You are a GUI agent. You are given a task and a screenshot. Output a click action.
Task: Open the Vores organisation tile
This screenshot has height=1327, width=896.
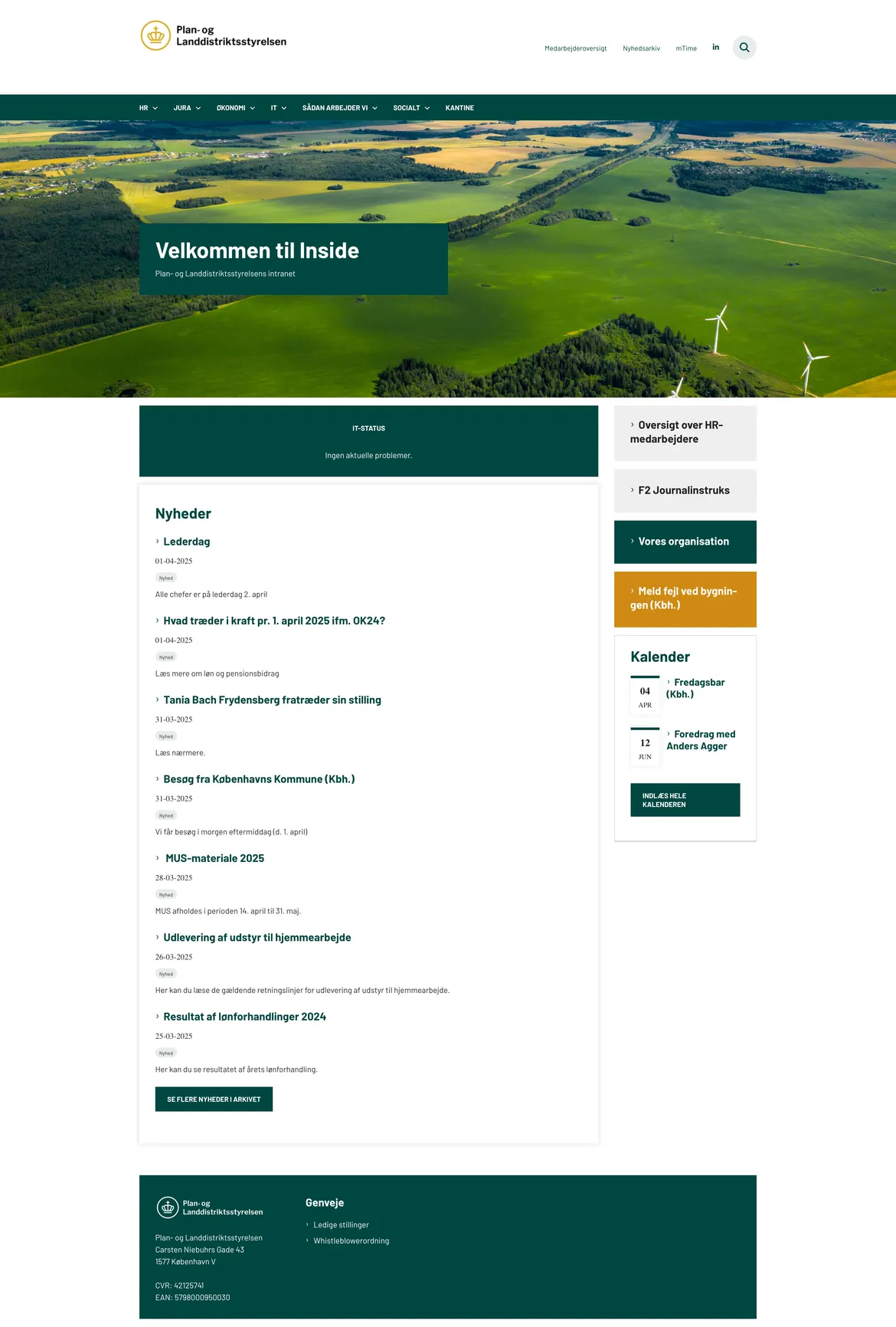click(685, 542)
